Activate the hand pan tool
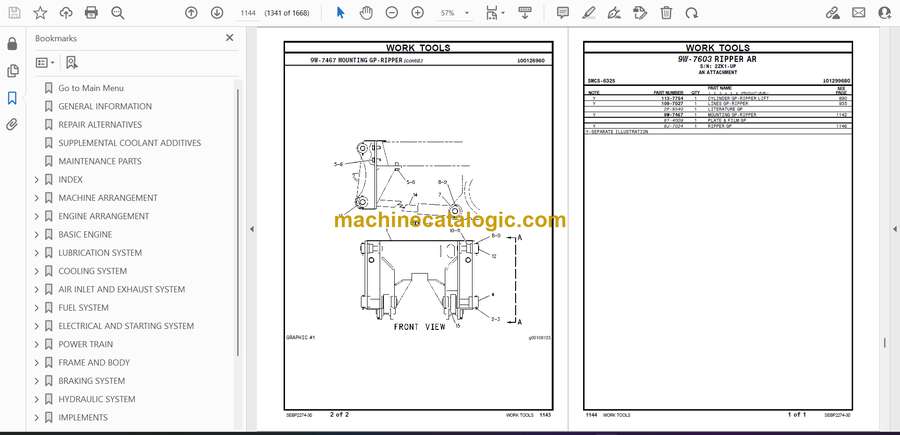900x435 pixels. (366, 13)
